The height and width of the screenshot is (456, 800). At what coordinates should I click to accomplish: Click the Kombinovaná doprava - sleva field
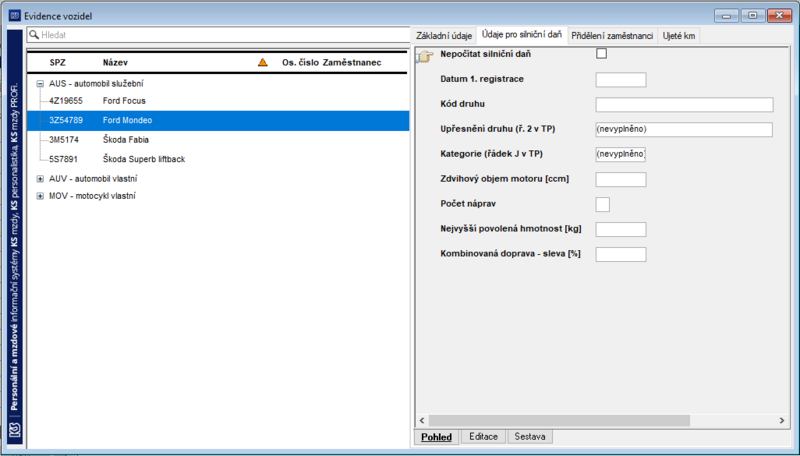tap(620, 255)
